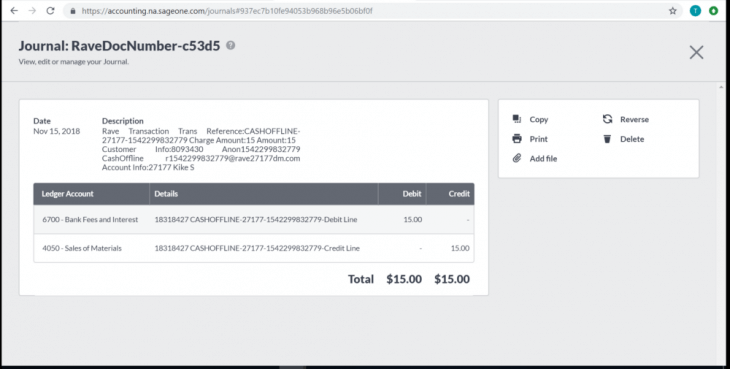Screen dimensions: 730x369
Task: Select the 6700 - Bank Fees and Interest row
Action: tap(254, 219)
